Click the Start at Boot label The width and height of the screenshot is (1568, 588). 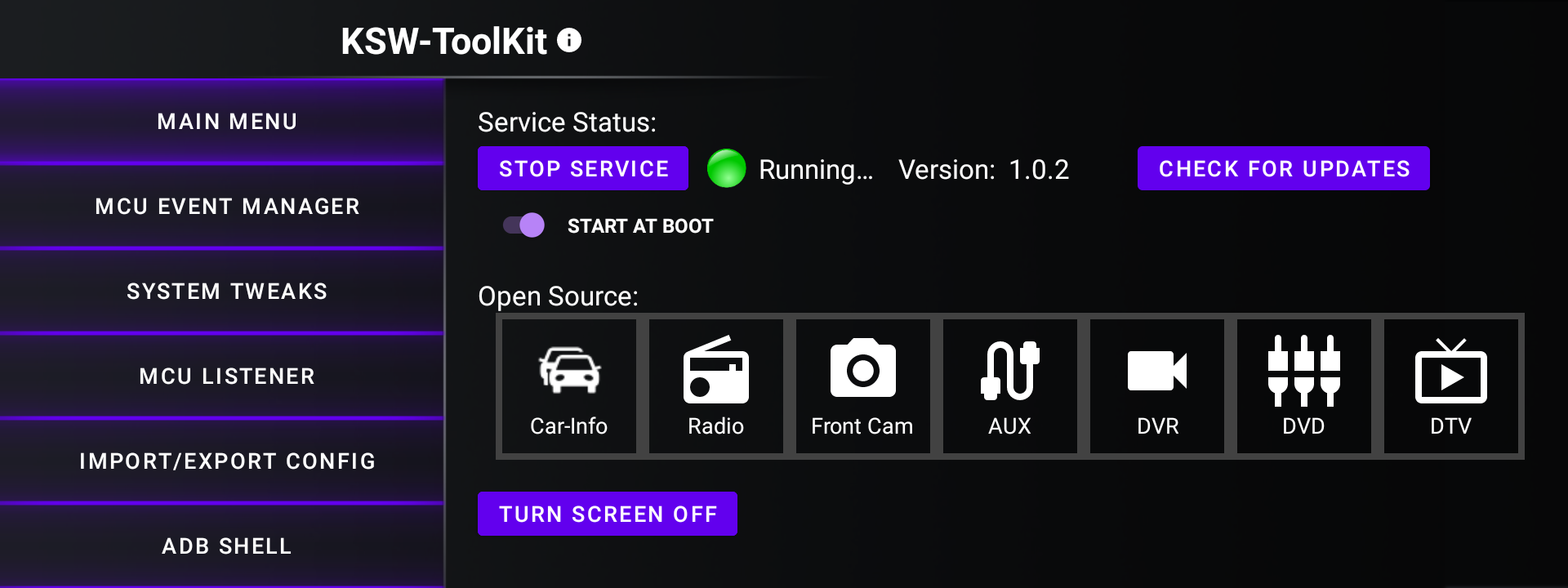pos(640,226)
